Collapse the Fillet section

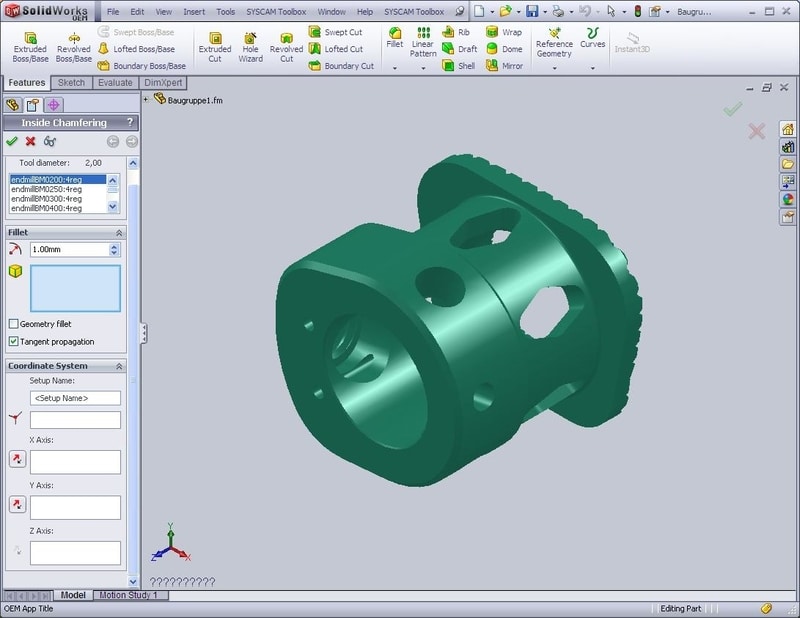coord(119,233)
